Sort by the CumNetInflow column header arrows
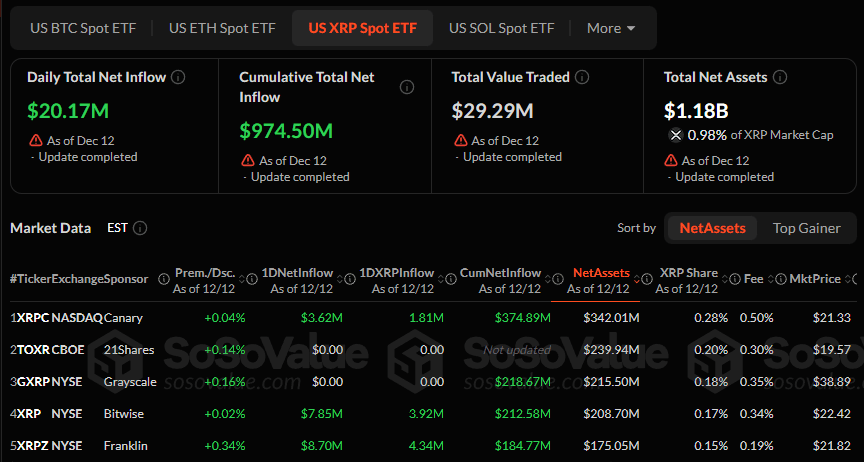The height and width of the screenshot is (462, 864). click(548, 280)
